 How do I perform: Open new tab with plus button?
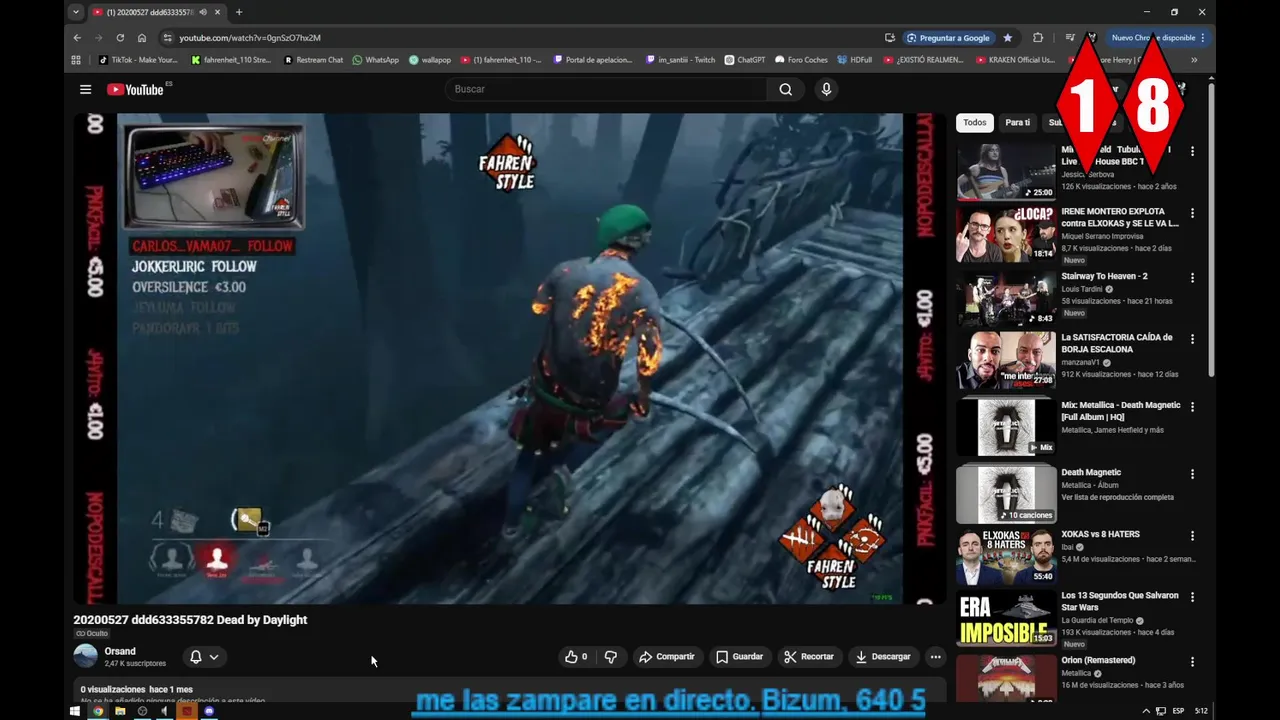click(x=238, y=12)
